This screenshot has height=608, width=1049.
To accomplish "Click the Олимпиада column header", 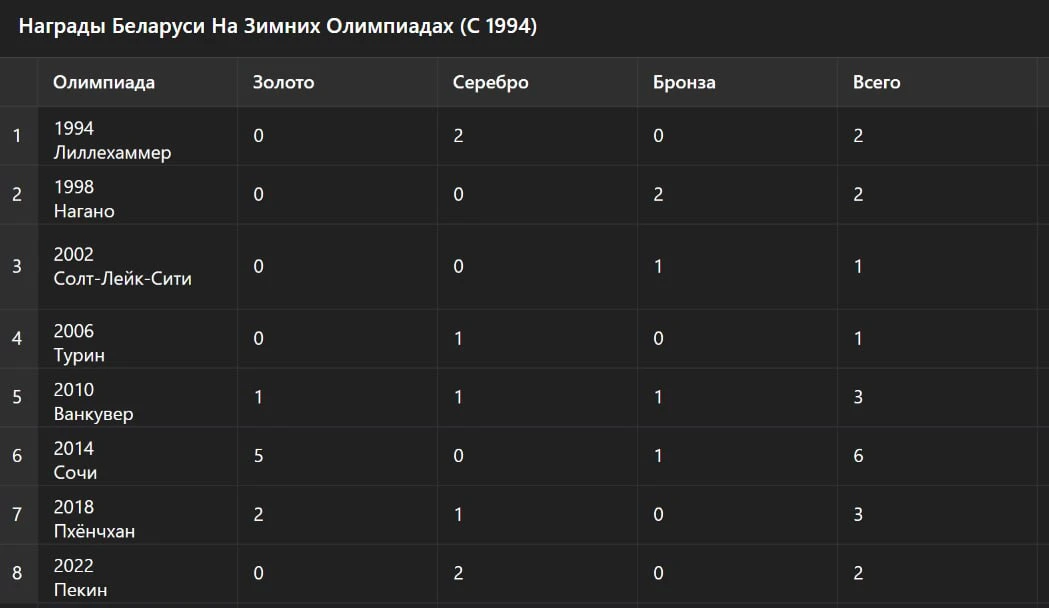I will point(104,82).
